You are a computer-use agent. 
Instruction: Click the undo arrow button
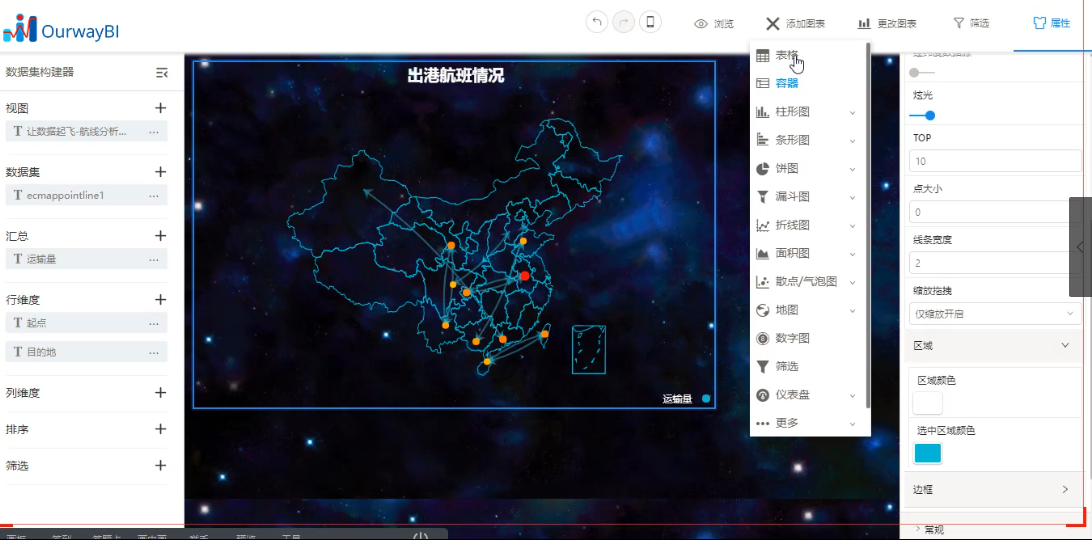(597, 22)
